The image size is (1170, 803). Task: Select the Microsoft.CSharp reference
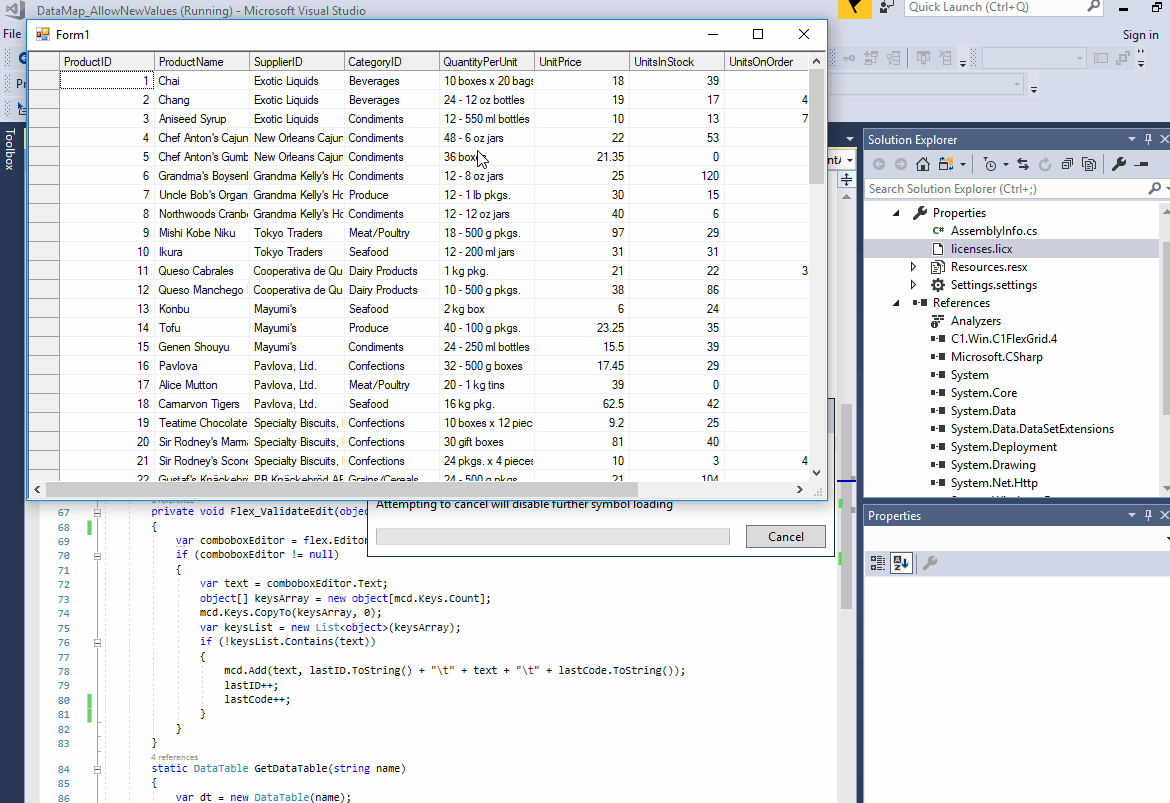click(996, 357)
